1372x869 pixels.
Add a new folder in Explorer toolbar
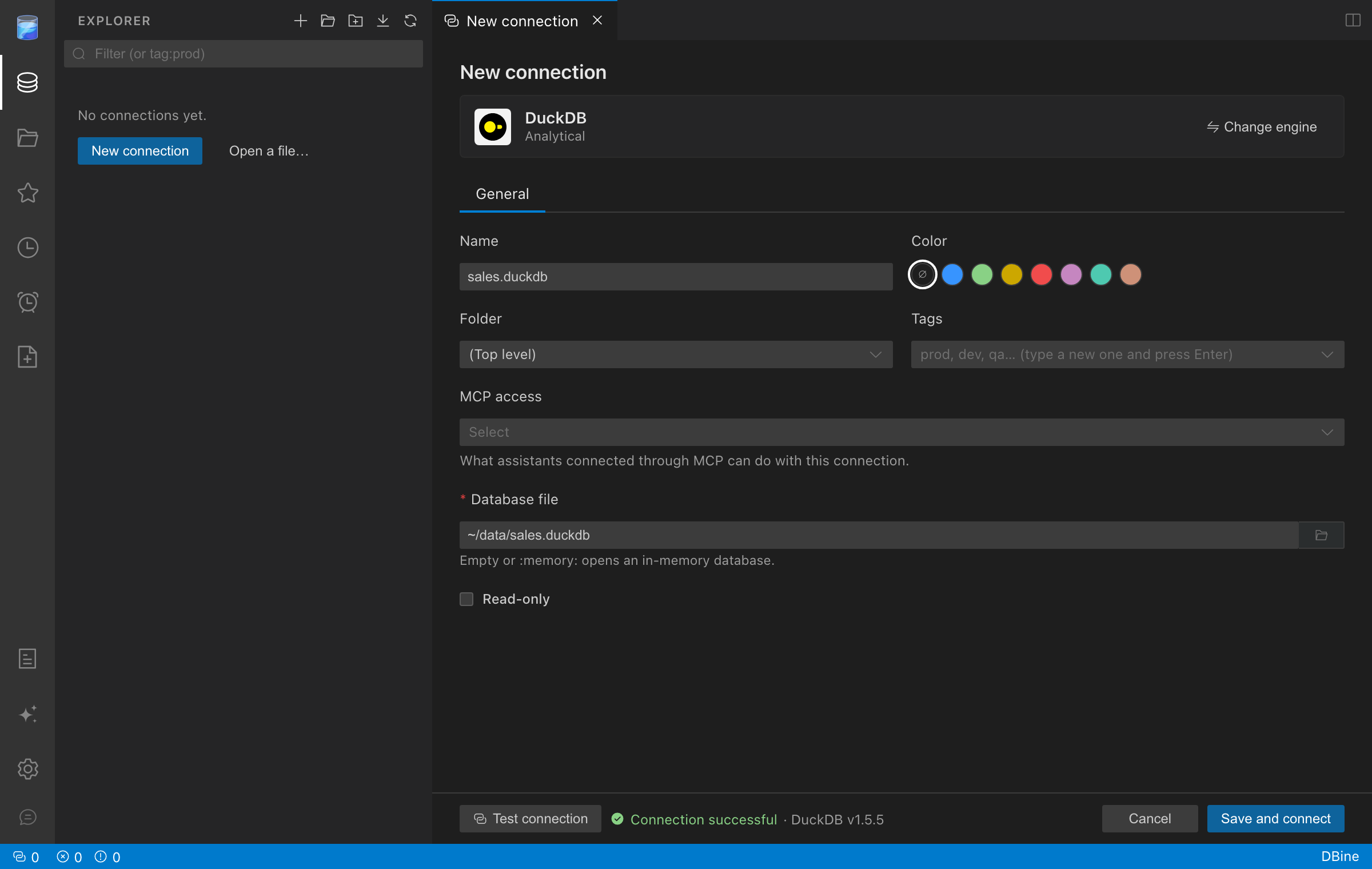pyautogui.click(x=356, y=21)
